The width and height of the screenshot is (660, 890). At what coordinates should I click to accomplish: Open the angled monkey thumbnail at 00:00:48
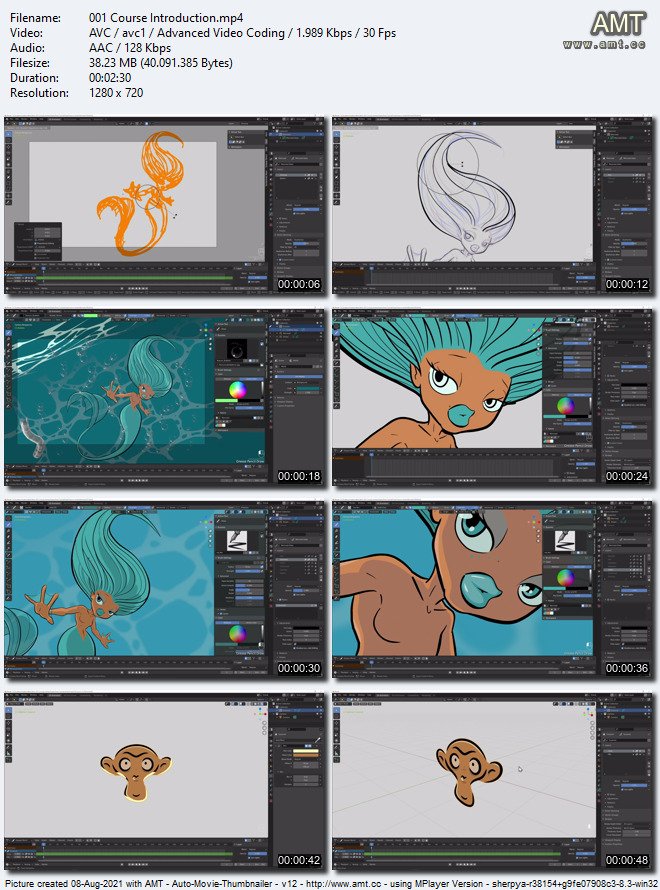[493, 782]
